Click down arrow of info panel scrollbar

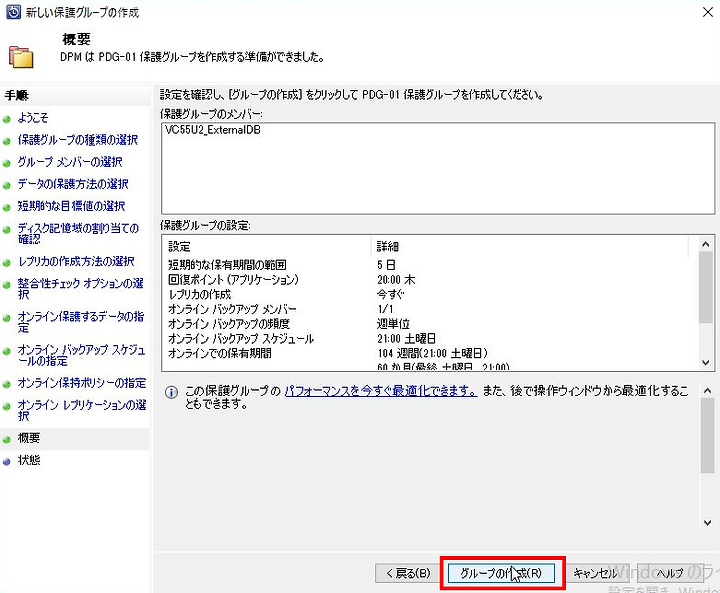point(707,522)
